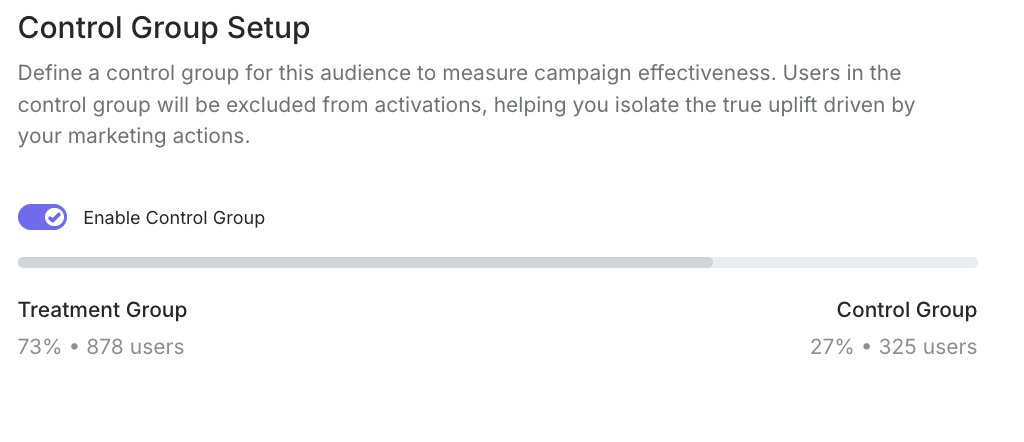Click the 325 users count
This screenshot has height=442, width=1024.
tap(927, 347)
